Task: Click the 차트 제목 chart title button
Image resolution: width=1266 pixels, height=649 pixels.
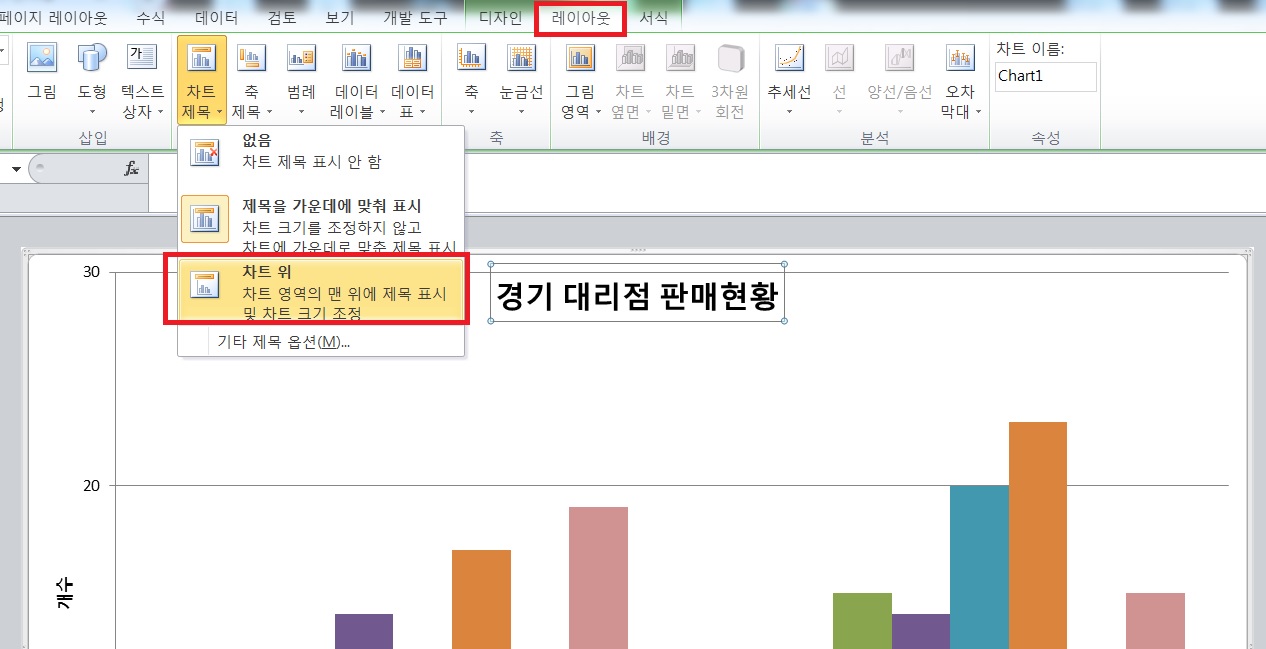Action: pyautogui.click(x=201, y=78)
